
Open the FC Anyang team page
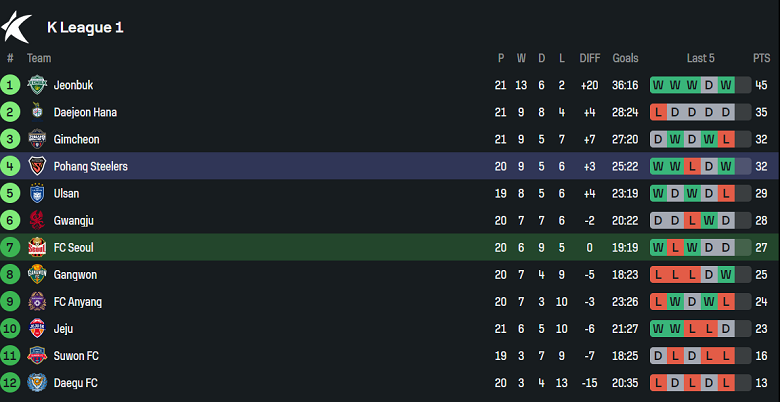tap(78, 301)
